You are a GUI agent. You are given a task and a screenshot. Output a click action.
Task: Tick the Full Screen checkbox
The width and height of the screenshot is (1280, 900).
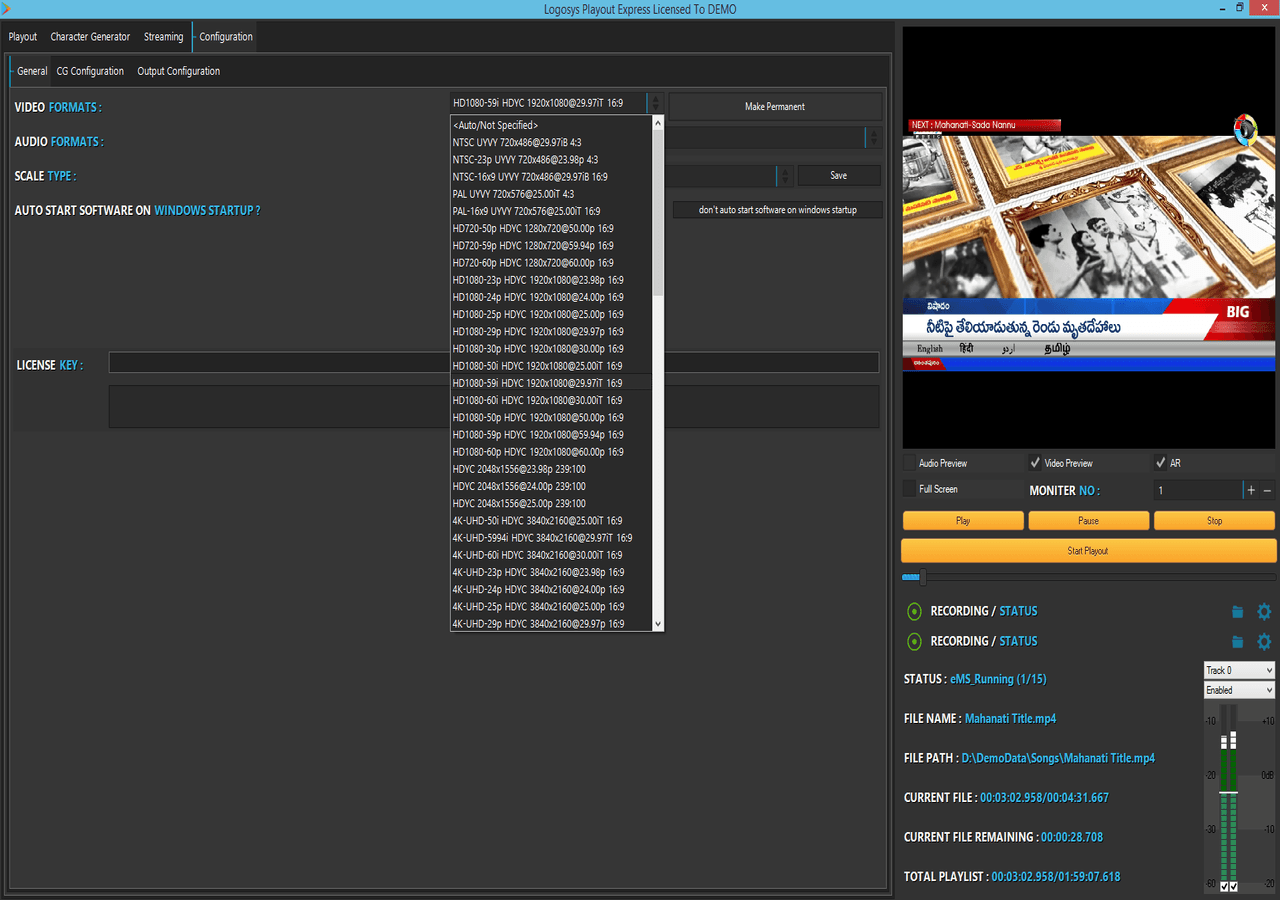pos(909,489)
